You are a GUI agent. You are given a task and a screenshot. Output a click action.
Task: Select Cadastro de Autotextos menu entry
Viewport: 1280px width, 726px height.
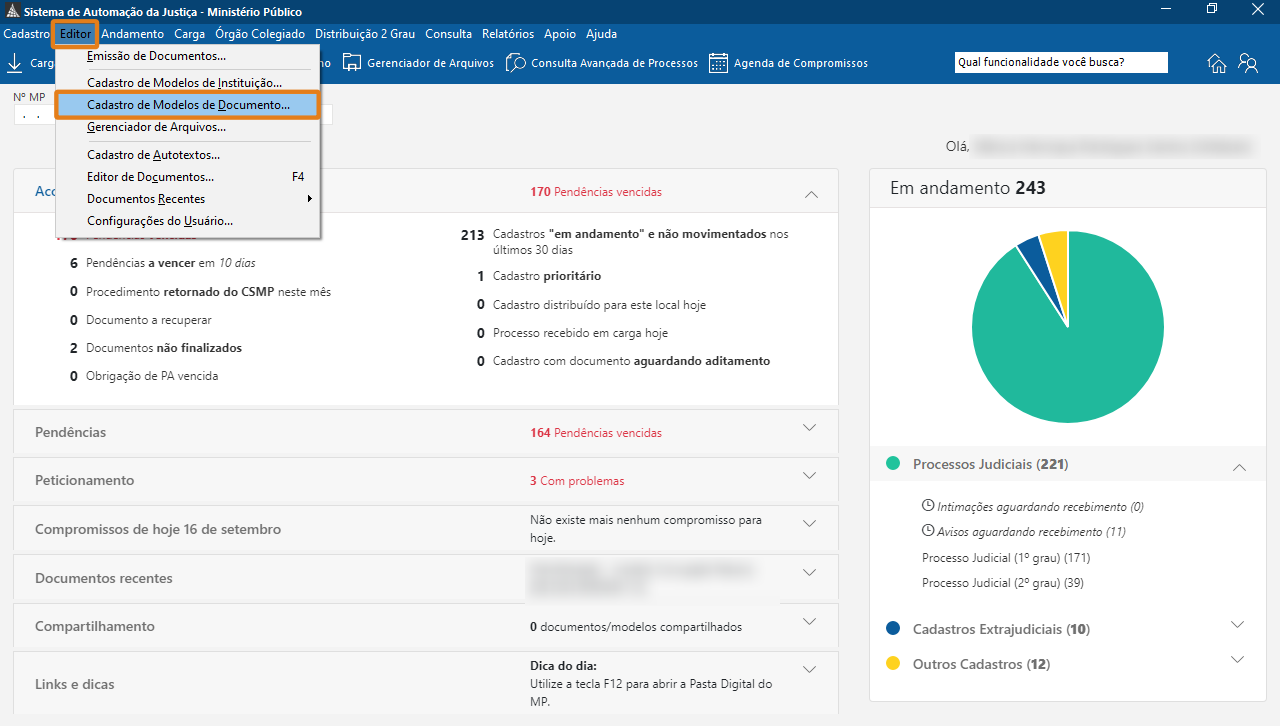[x=188, y=154]
